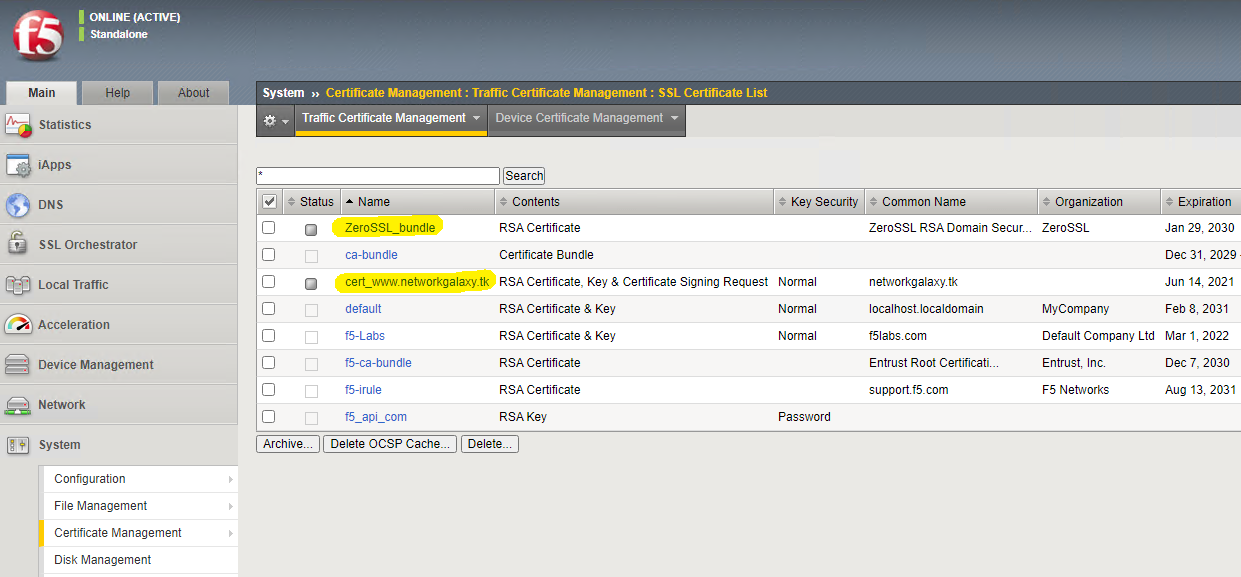The width and height of the screenshot is (1241, 577).
Task: Check the ca-bundle row checkbox
Action: 268,255
